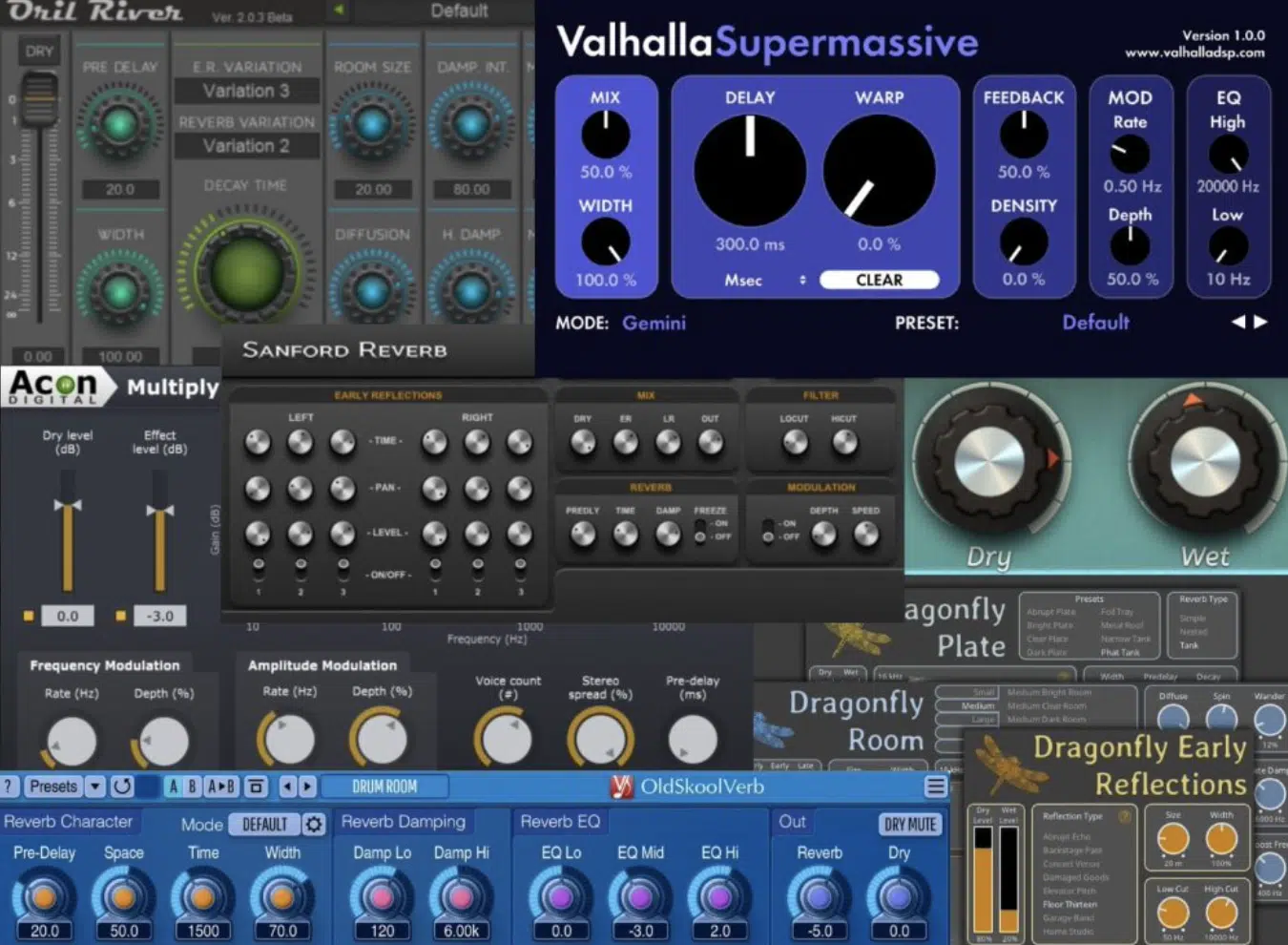Click Oril River PRE DELAY knob
This screenshot has width=1288, height=945.
point(119,124)
